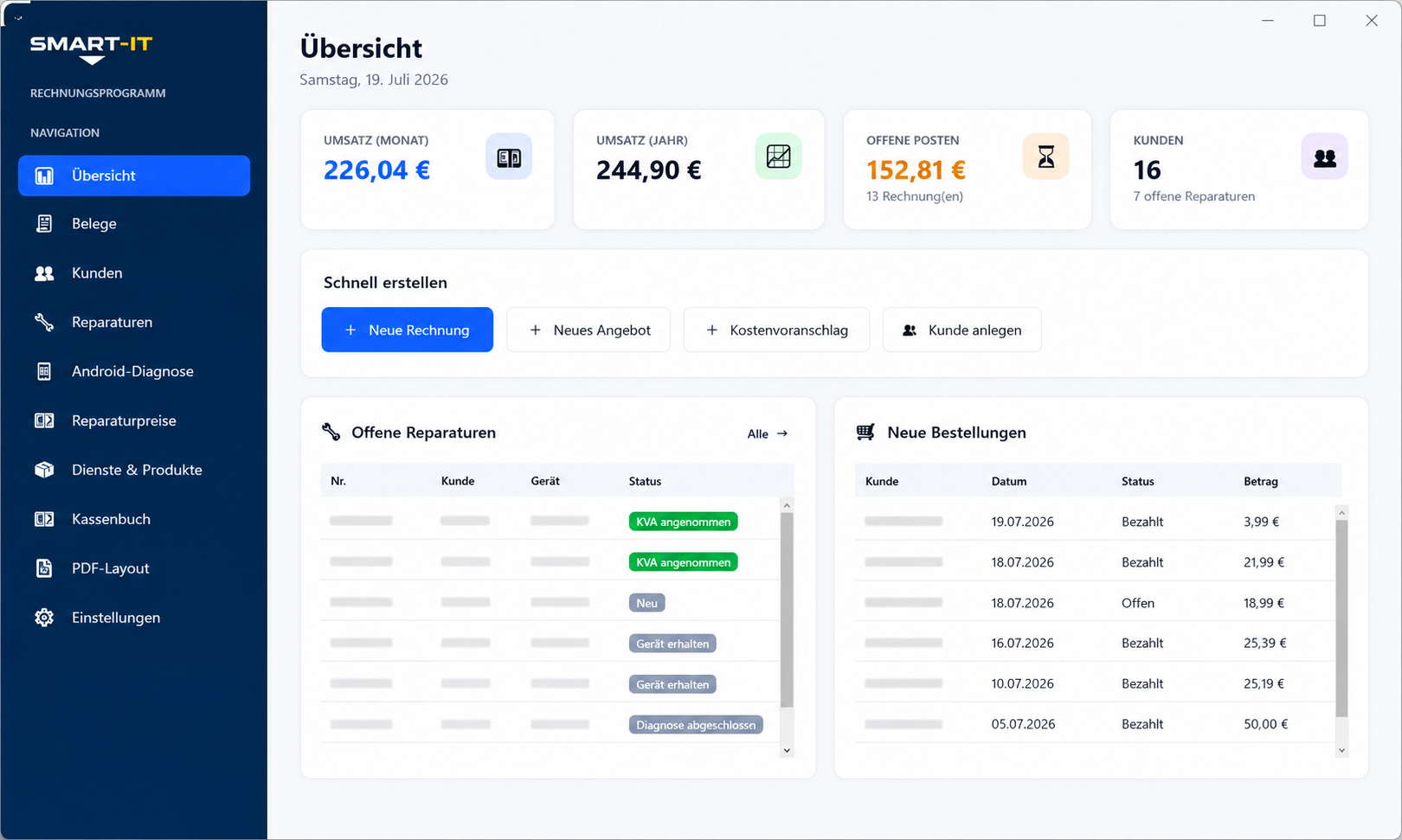Click the Kunden card people icon
This screenshot has height=840, width=1402.
(x=1324, y=157)
